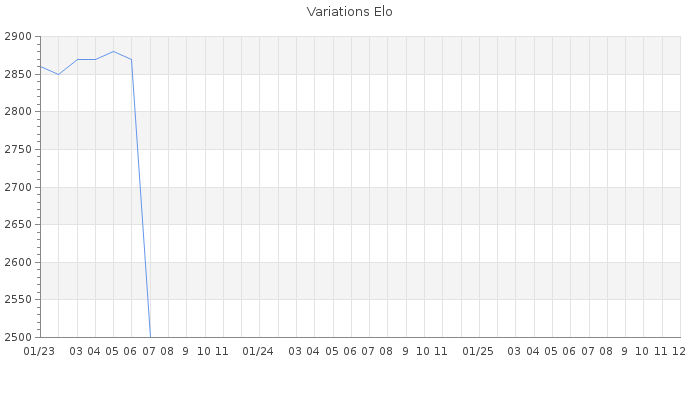Viewport: 700px width, 400px height.
Task: Jump to the 01/25 x-axis label
Action: pos(478,351)
